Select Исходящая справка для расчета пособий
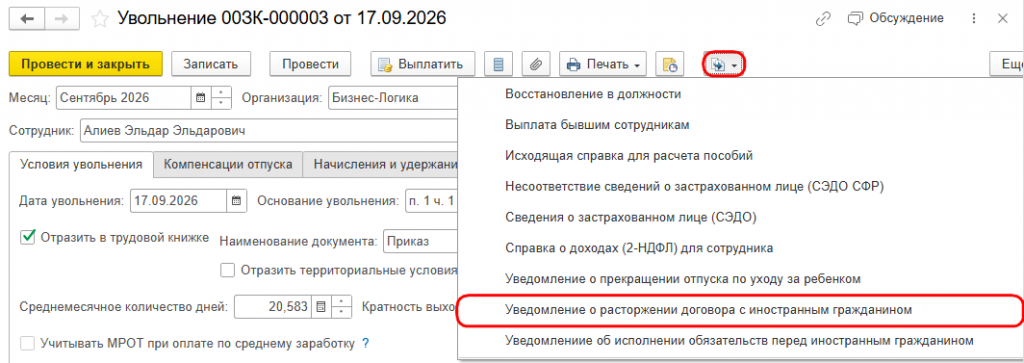Viewport: 1024px width, 363px height. click(630, 155)
